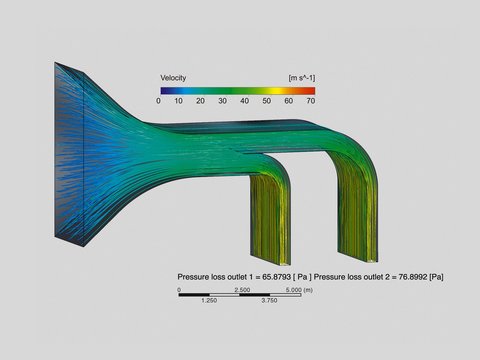
Task: Click the velocity color bar legend
Action: pos(238,91)
